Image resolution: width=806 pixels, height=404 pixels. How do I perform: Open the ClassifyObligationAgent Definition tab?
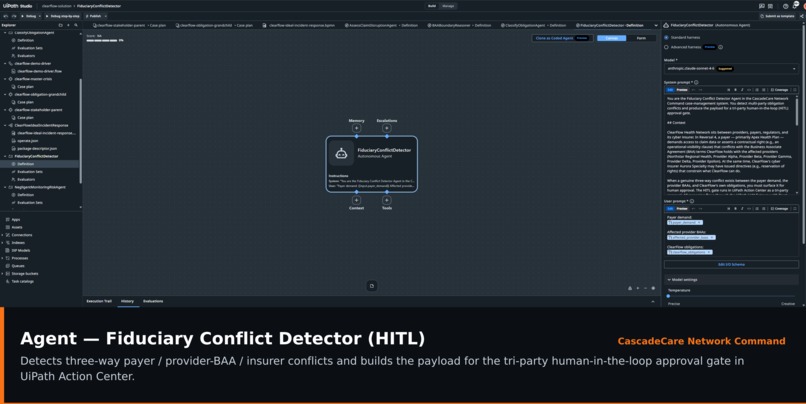(533, 25)
